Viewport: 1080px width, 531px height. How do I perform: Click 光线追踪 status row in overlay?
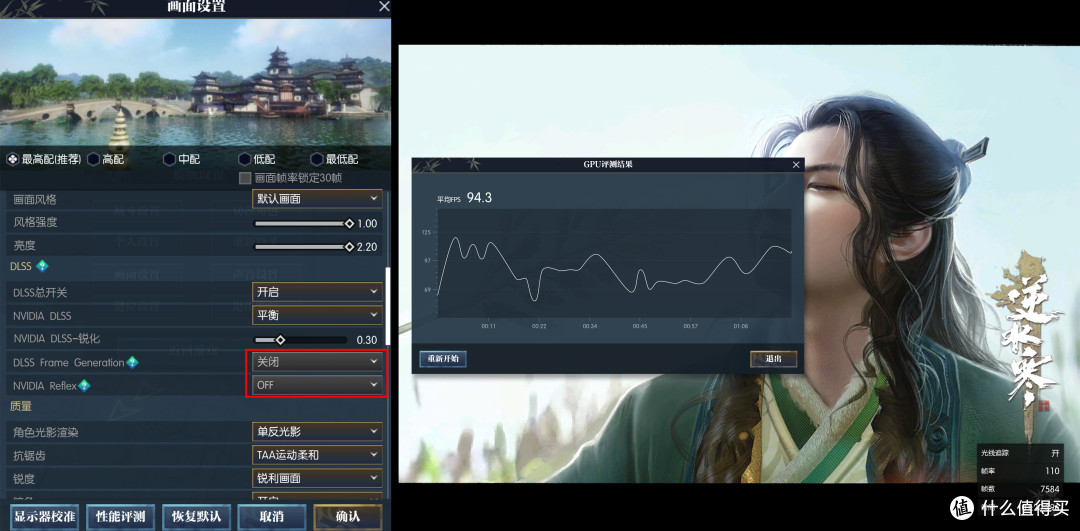(1021, 455)
